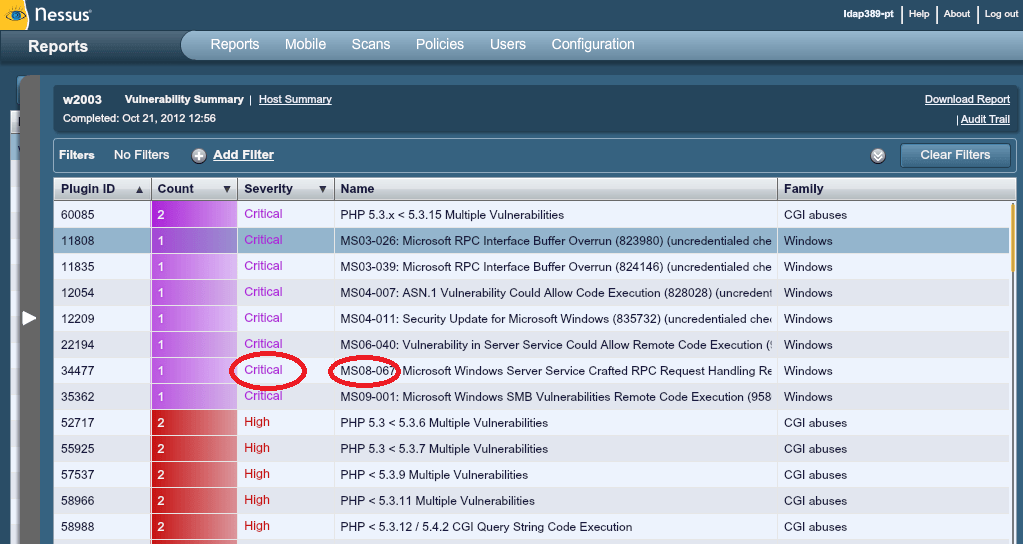The image size is (1023, 544).
Task: Switch to the Mobile tab
Action: point(305,44)
